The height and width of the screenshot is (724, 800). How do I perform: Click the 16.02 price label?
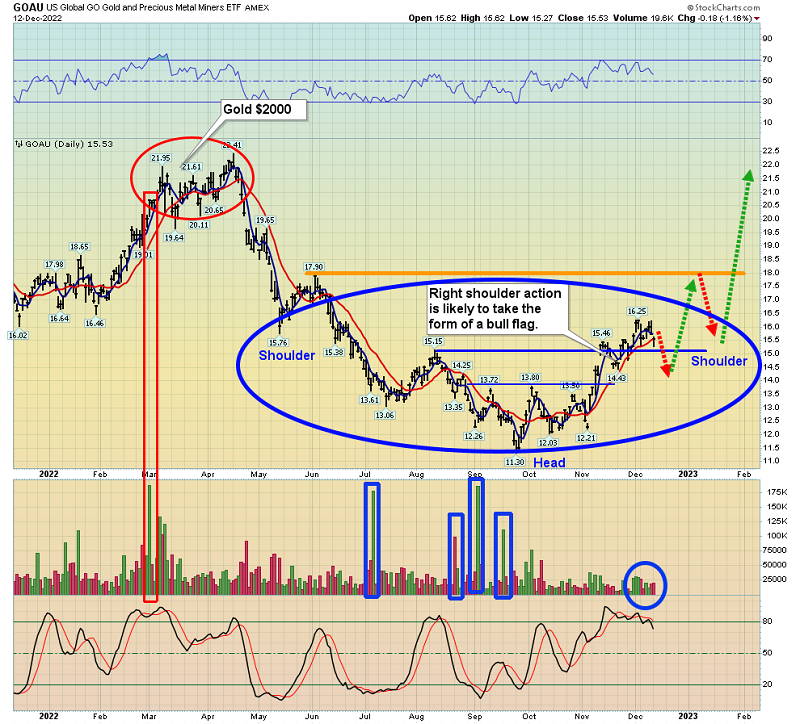coord(18,335)
